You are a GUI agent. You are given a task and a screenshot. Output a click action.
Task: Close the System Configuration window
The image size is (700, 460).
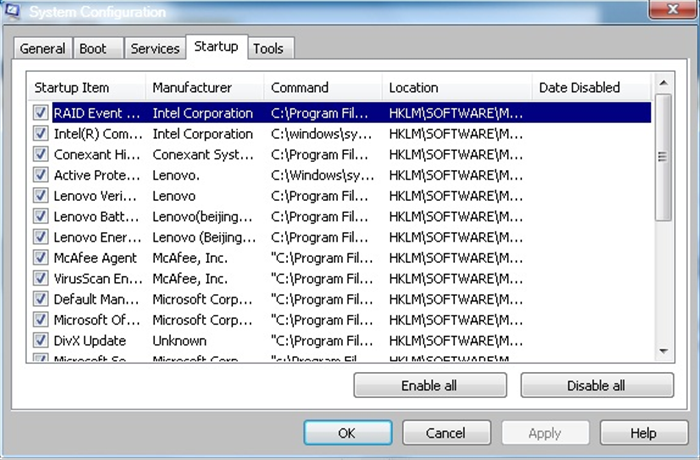(x=672, y=9)
